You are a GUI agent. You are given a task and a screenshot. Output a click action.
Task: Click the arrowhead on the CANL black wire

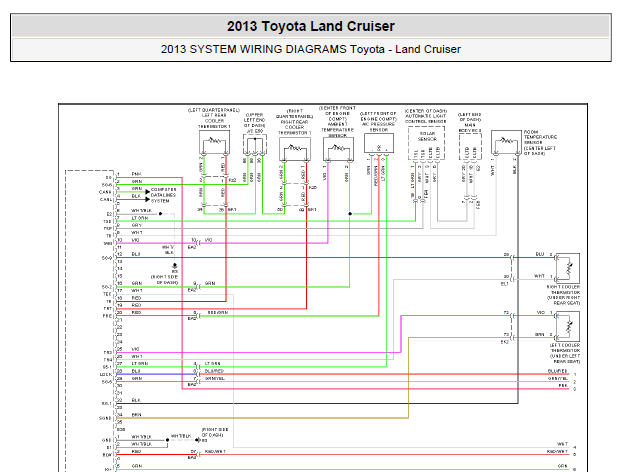(x=147, y=199)
